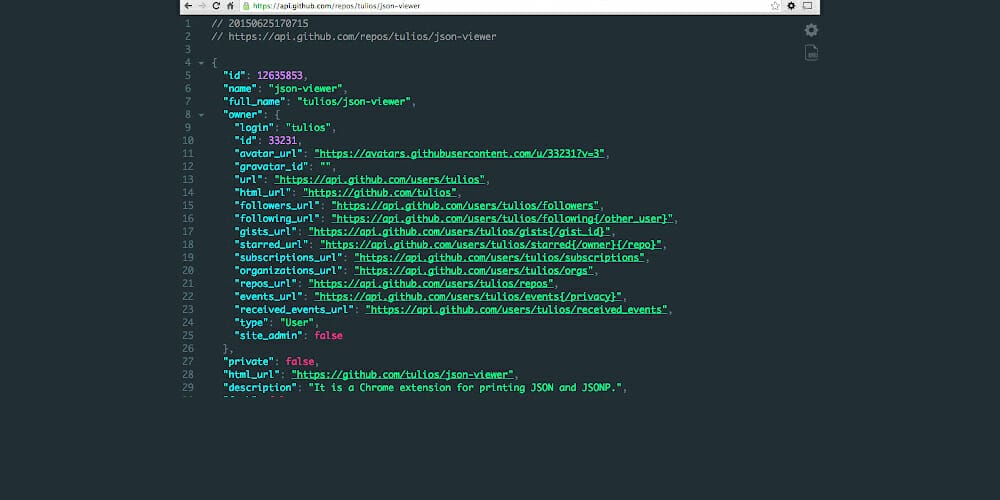Click the owner id value 33231
The width and height of the screenshot is (1000, 500).
tap(283, 140)
